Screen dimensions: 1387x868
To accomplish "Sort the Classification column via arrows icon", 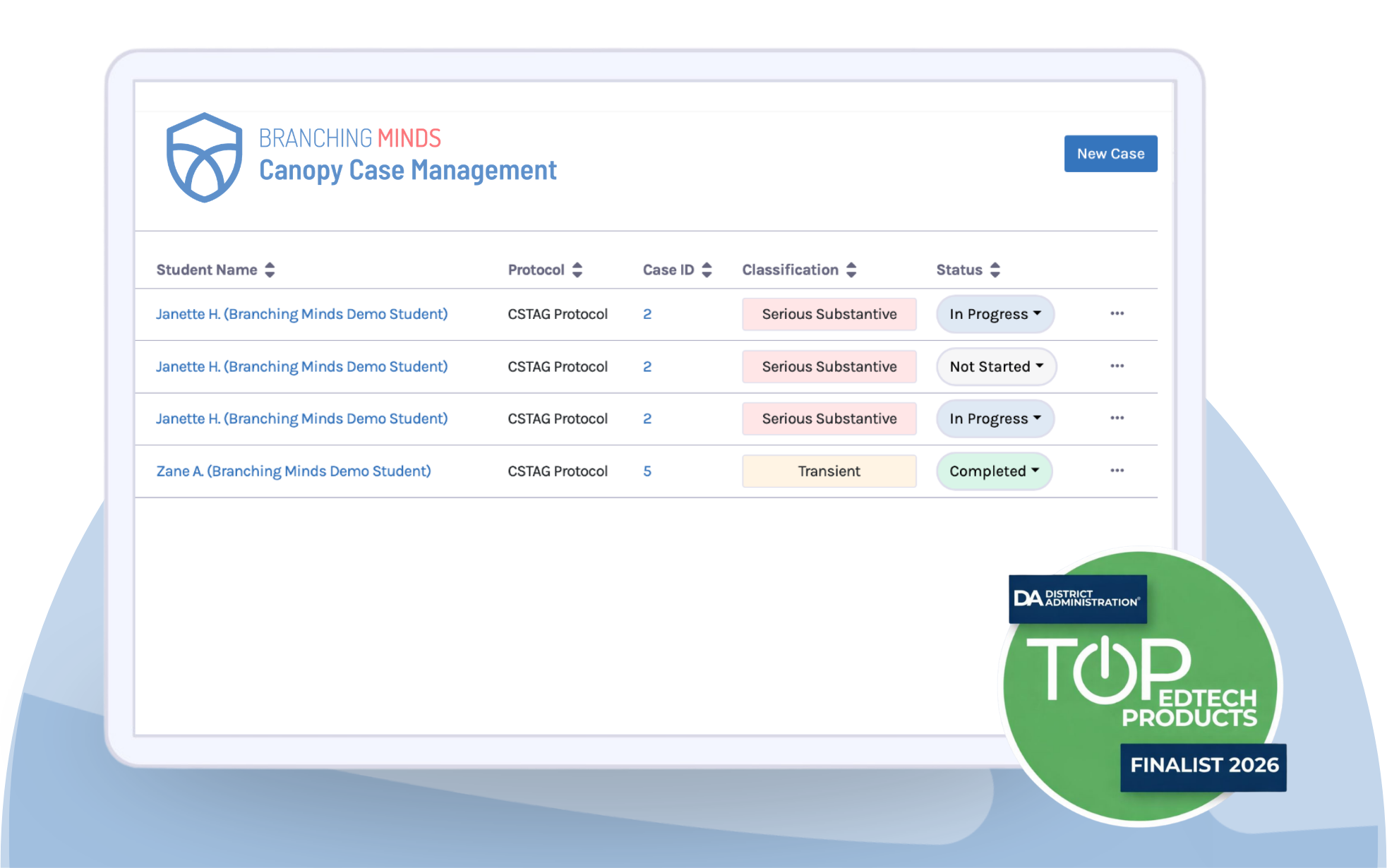I will (851, 270).
